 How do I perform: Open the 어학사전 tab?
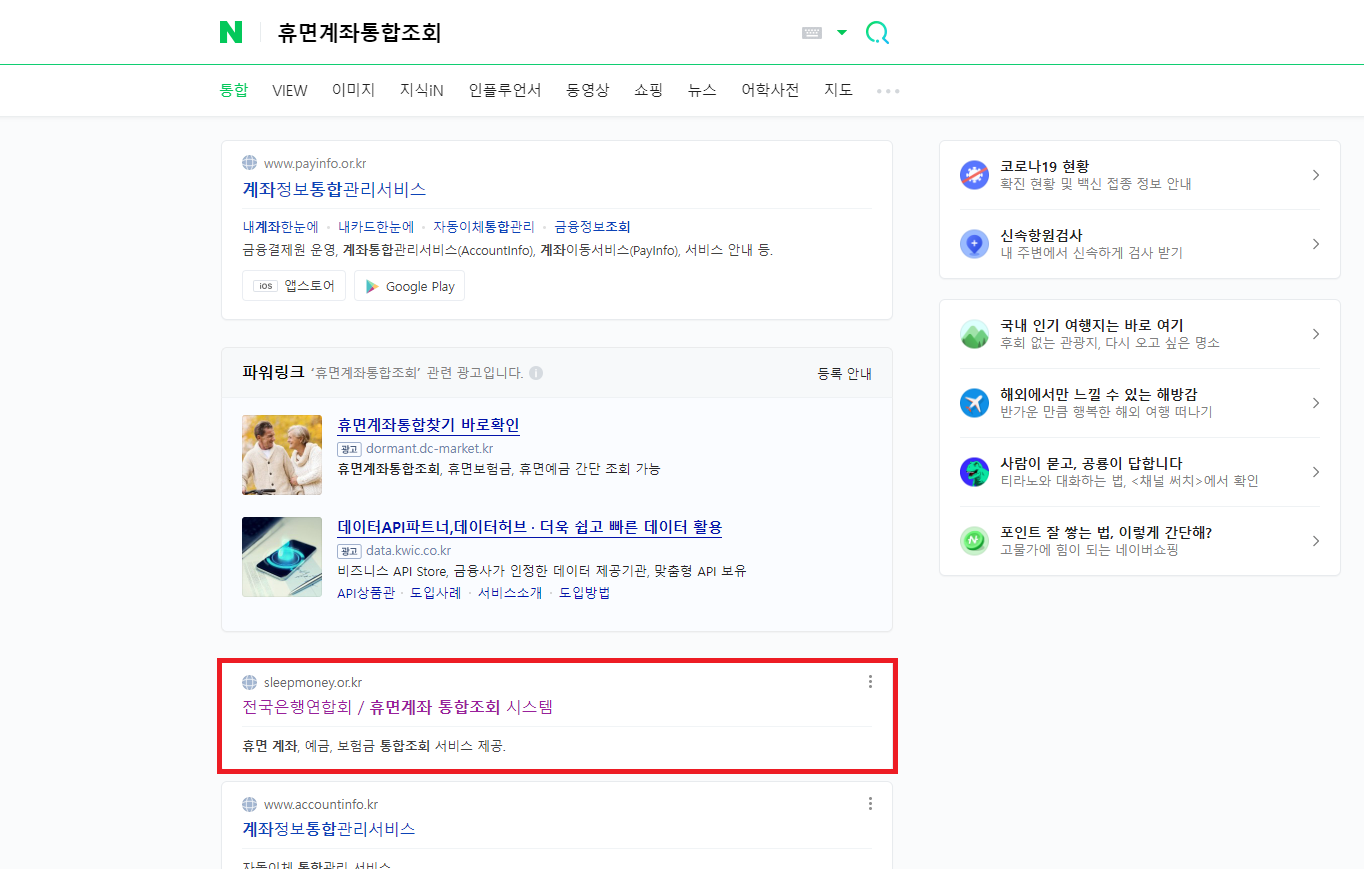tap(770, 90)
